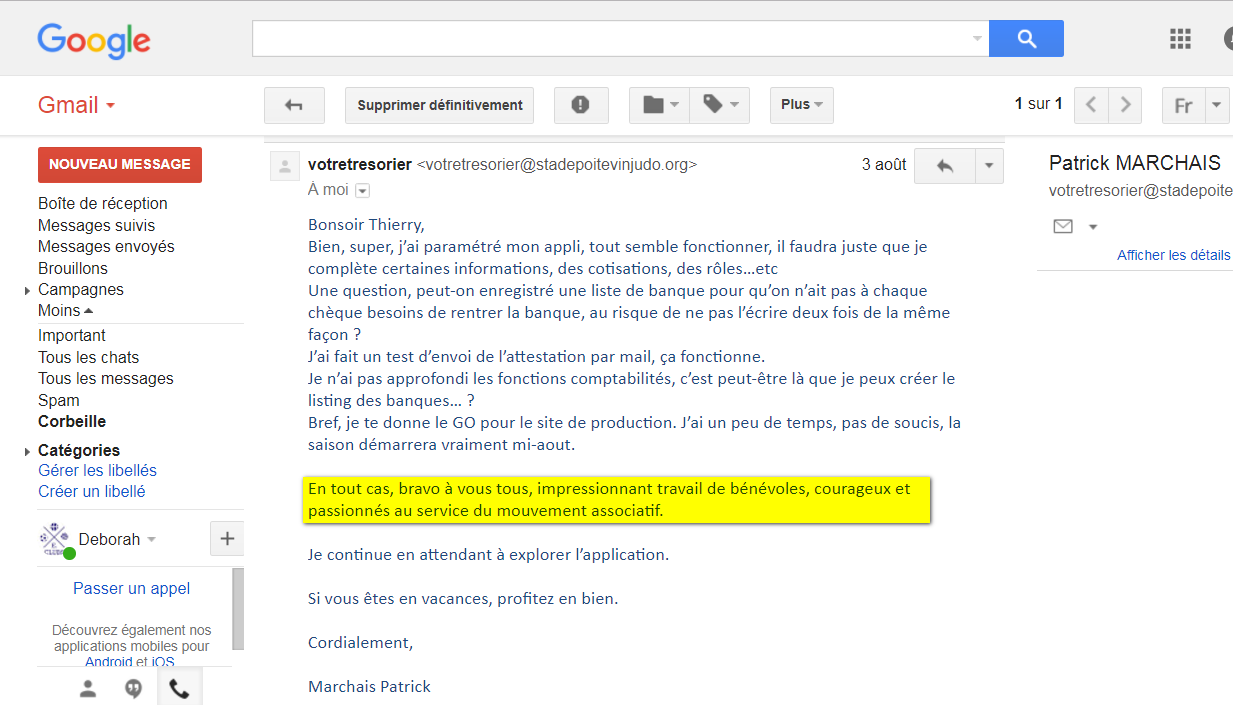The width and height of the screenshot is (1233, 705).
Task: Focus the Google search input field
Action: point(610,39)
